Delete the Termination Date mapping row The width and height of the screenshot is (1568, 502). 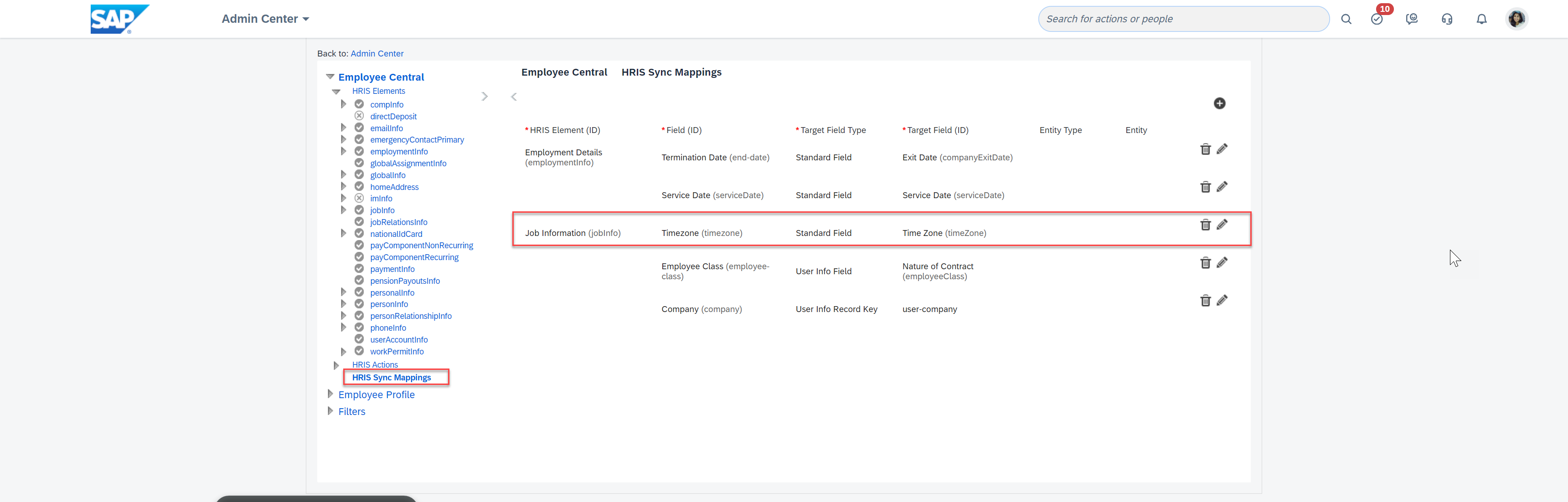point(1205,149)
